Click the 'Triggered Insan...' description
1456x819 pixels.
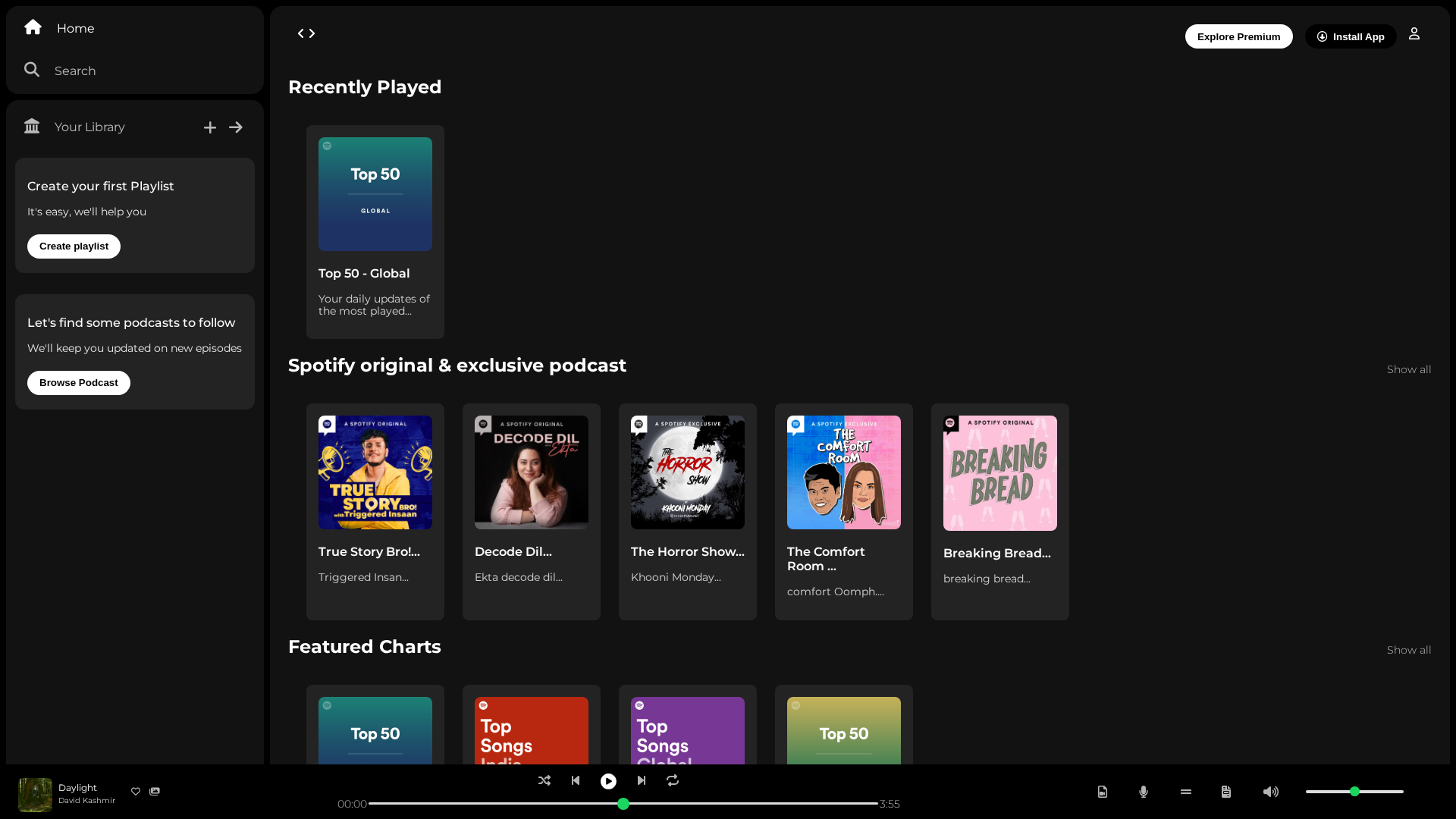363,578
